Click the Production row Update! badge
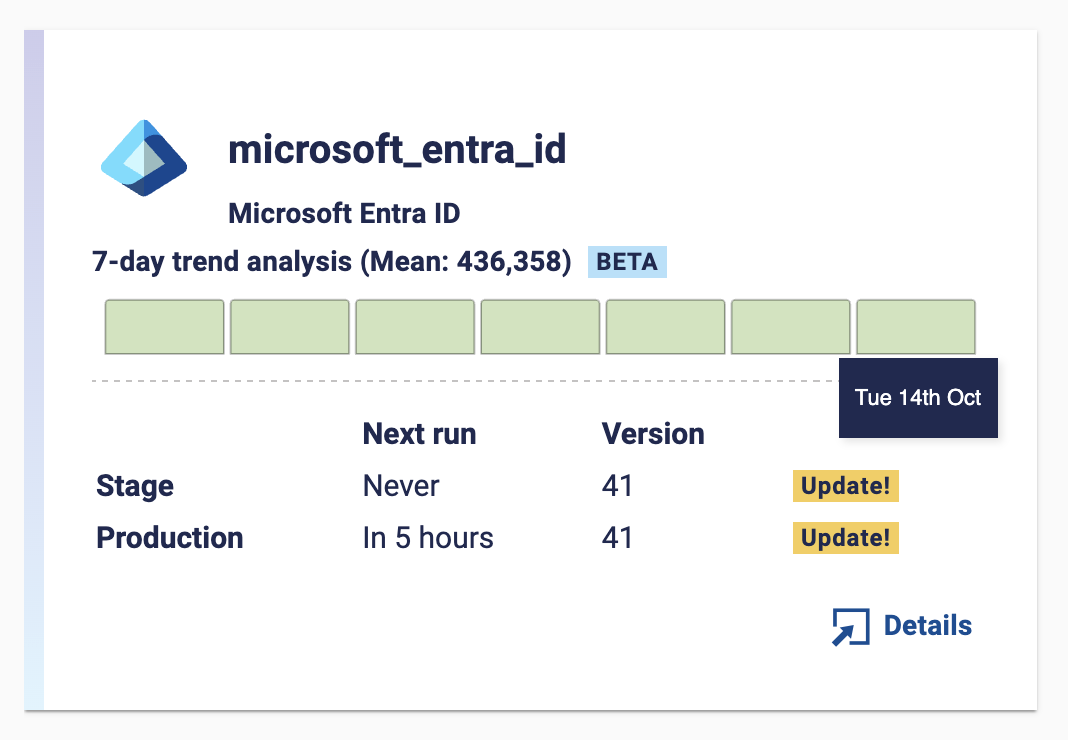Viewport: 1068px width, 740px height. coord(845,538)
